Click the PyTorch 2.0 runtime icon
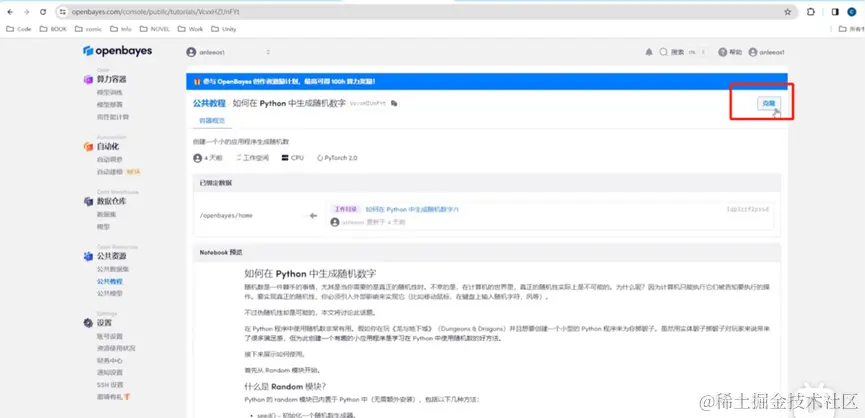The width and height of the screenshot is (865, 418). click(320, 158)
